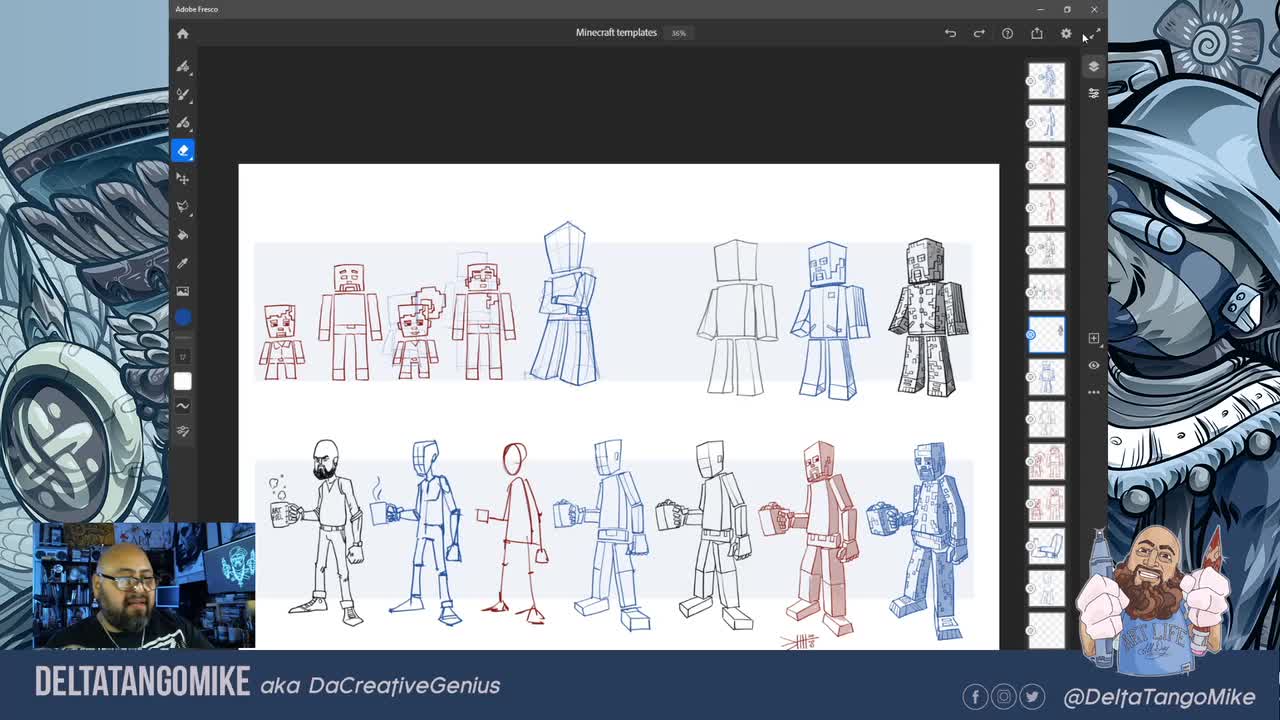Open the Fresco Home screen
The height and width of the screenshot is (720, 1280).
pos(183,33)
